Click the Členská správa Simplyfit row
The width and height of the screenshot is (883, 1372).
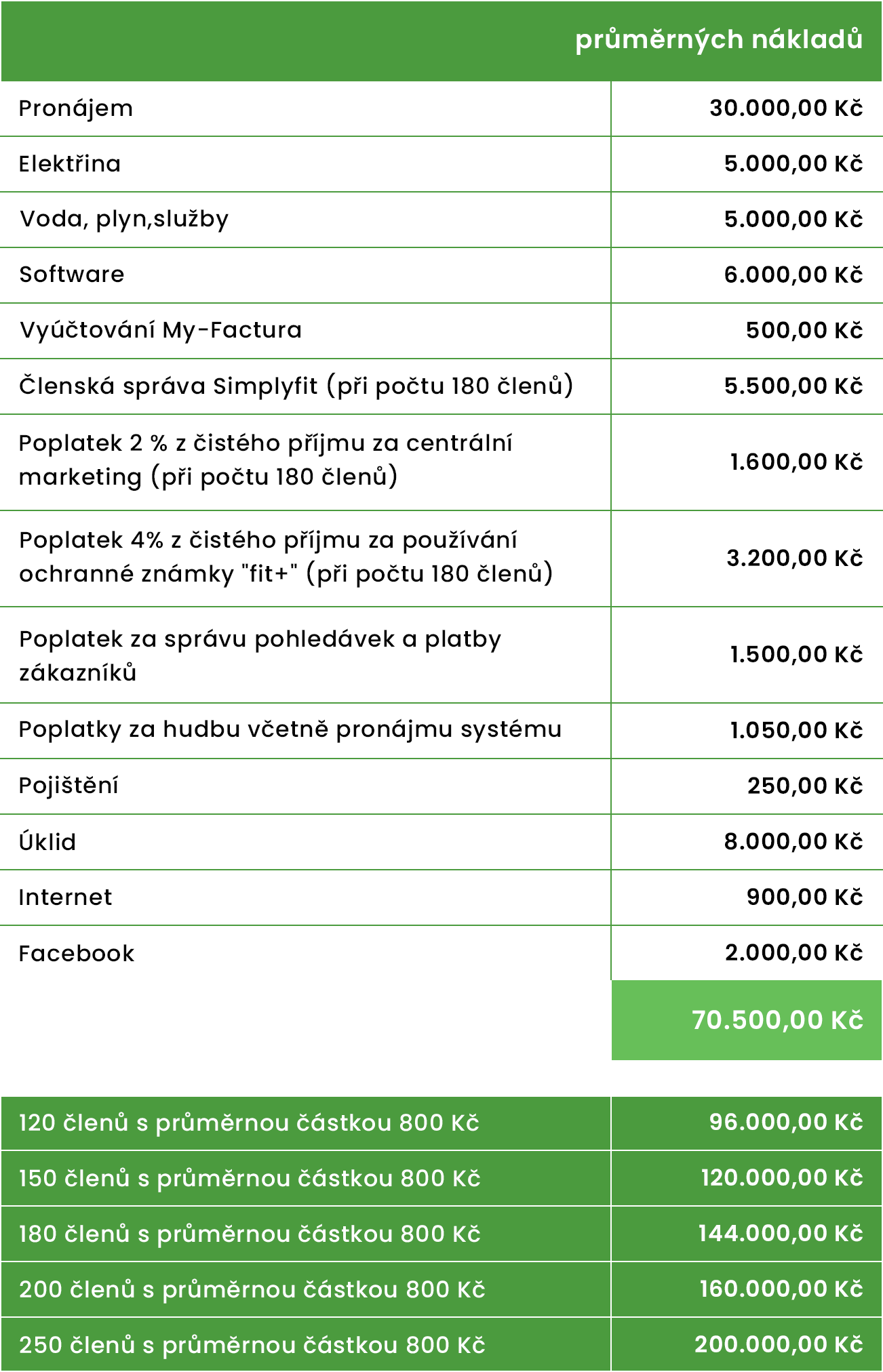click(441, 386)
